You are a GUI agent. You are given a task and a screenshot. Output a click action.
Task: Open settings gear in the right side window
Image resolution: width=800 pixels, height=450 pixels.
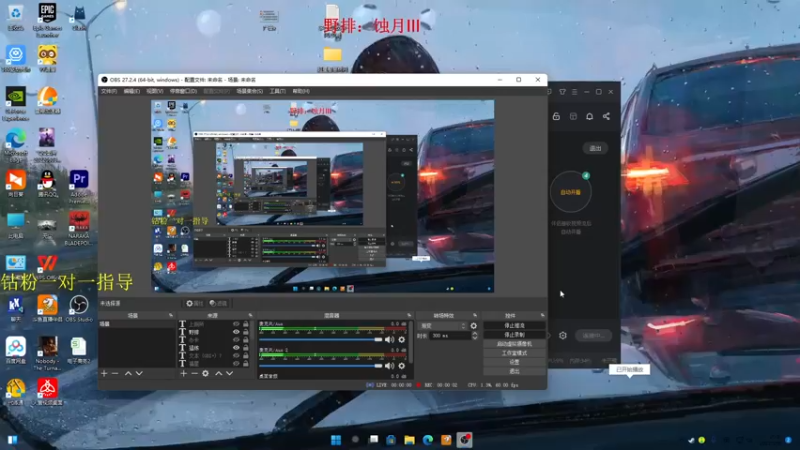coord(563,335)
